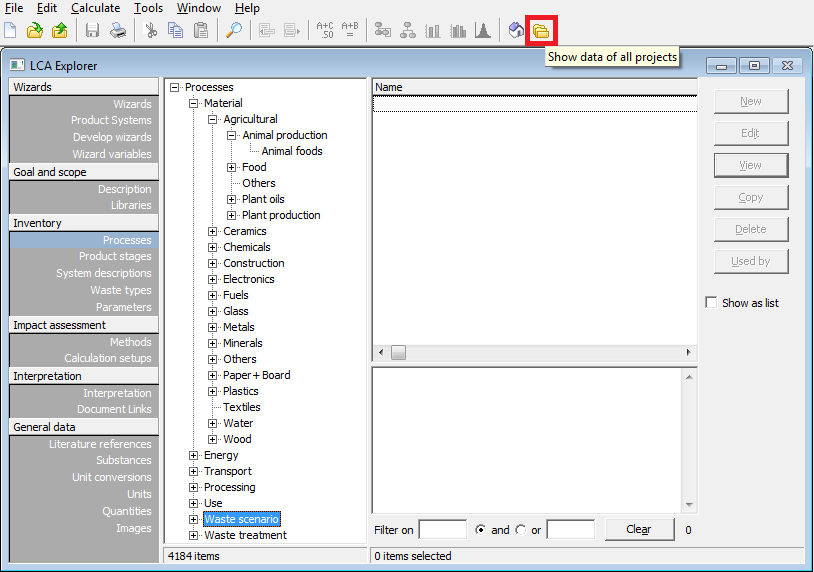Open Calculation setups in the sidebar

[x=107, y=358]
